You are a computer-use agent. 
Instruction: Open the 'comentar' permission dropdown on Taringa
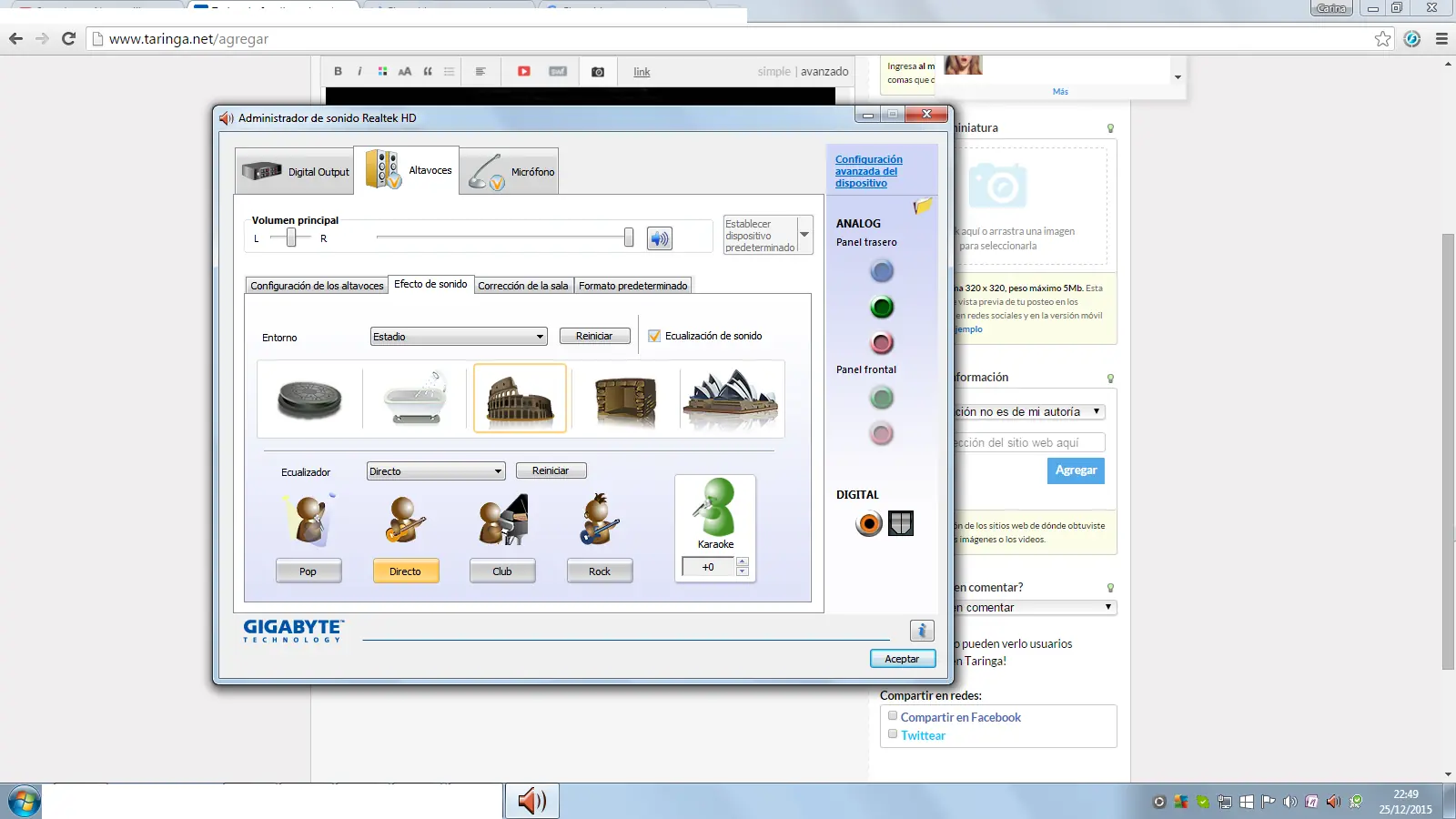coord(1035,607)
